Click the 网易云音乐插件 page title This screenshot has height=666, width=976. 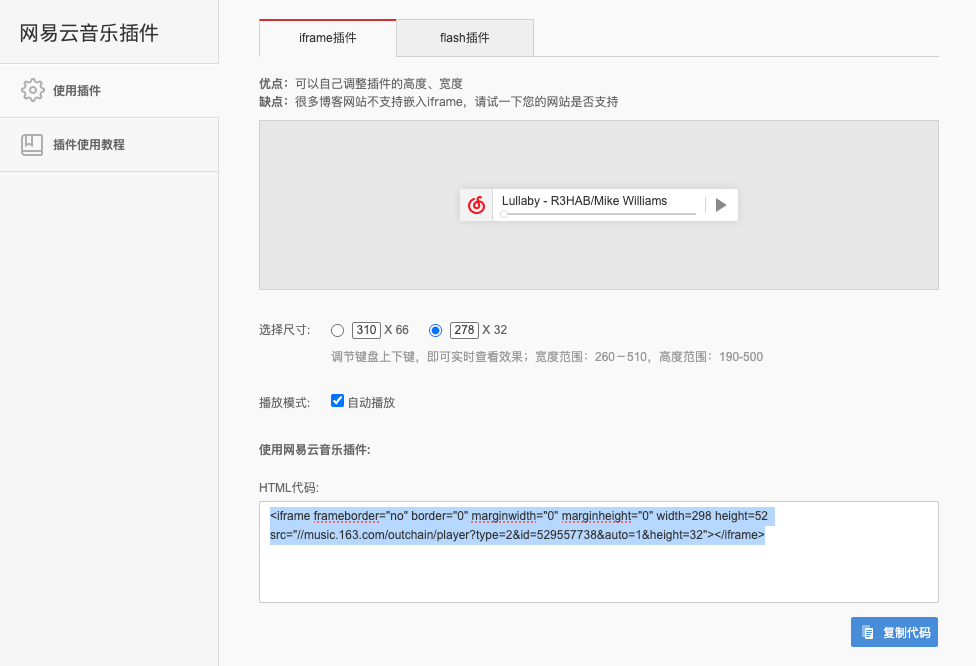[x=89, y=32]
